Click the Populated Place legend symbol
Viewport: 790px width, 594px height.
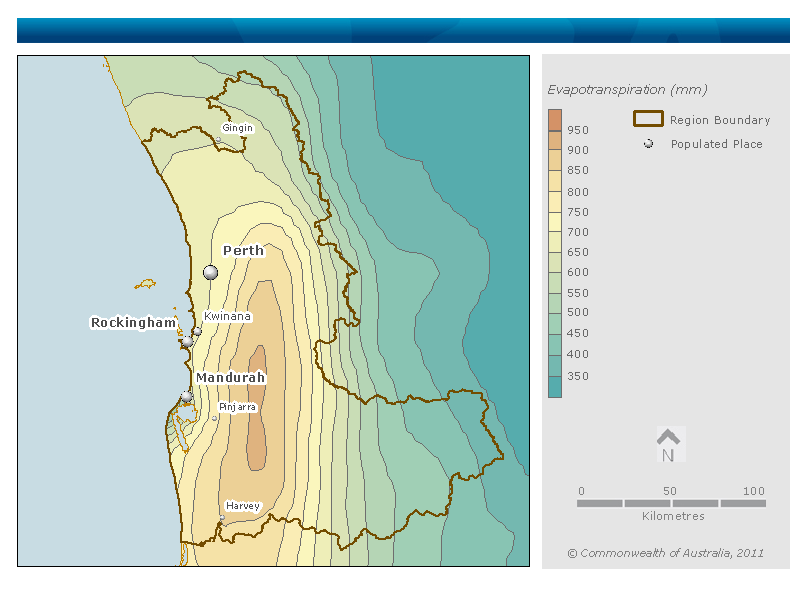click(648, 144)
